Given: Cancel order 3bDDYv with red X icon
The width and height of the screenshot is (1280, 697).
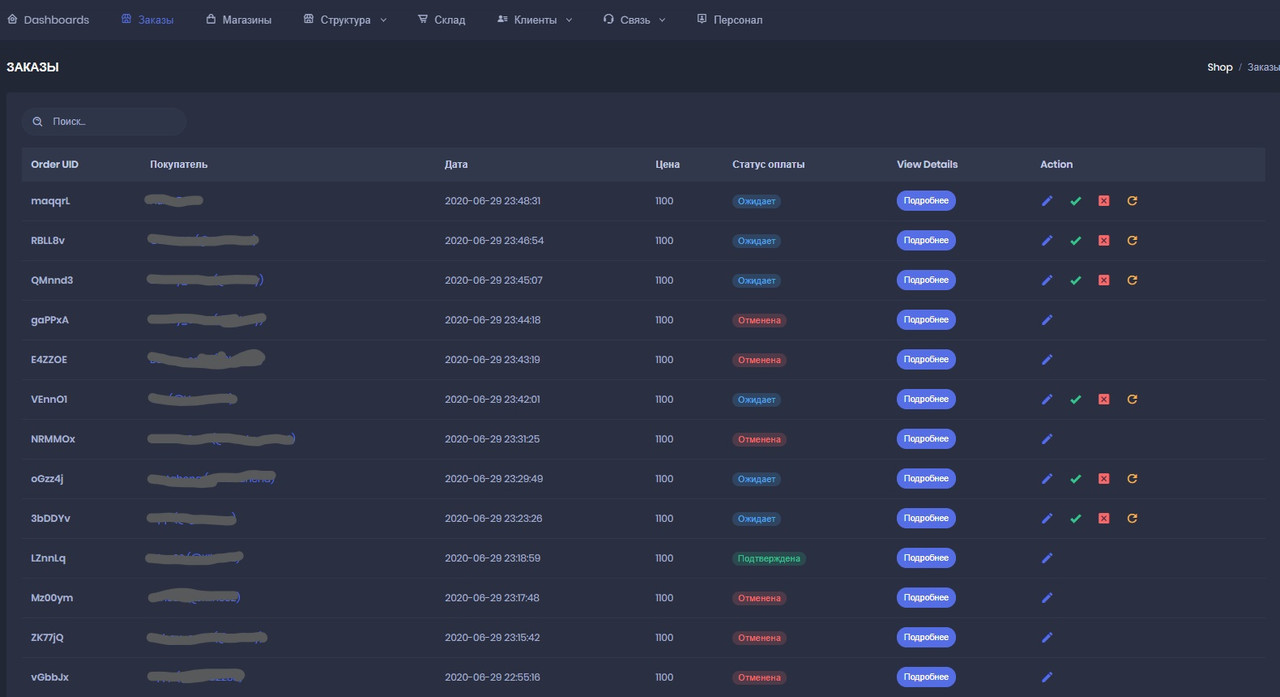Looking at the screenshot, I should click(1103, 518).
